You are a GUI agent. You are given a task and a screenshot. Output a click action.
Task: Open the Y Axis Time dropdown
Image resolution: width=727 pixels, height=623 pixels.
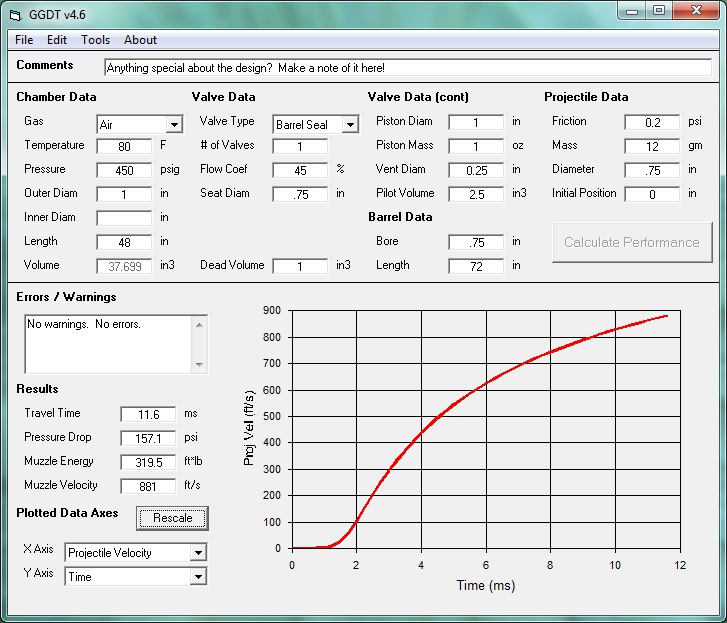[198, 577]
